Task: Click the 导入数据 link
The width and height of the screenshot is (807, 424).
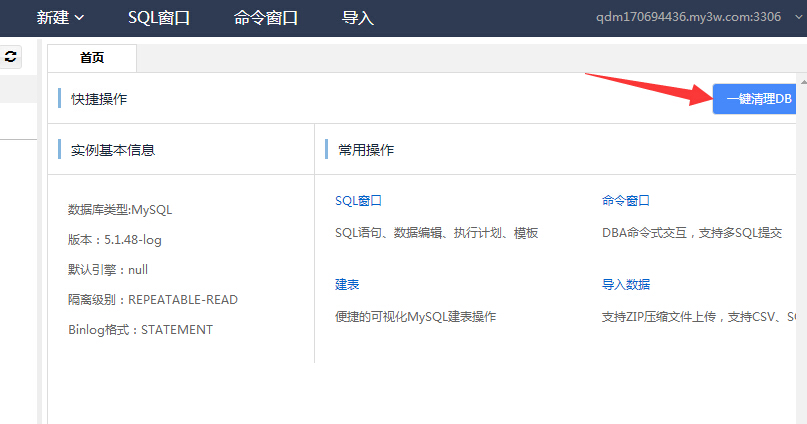Action: click(x=627, y=285)
